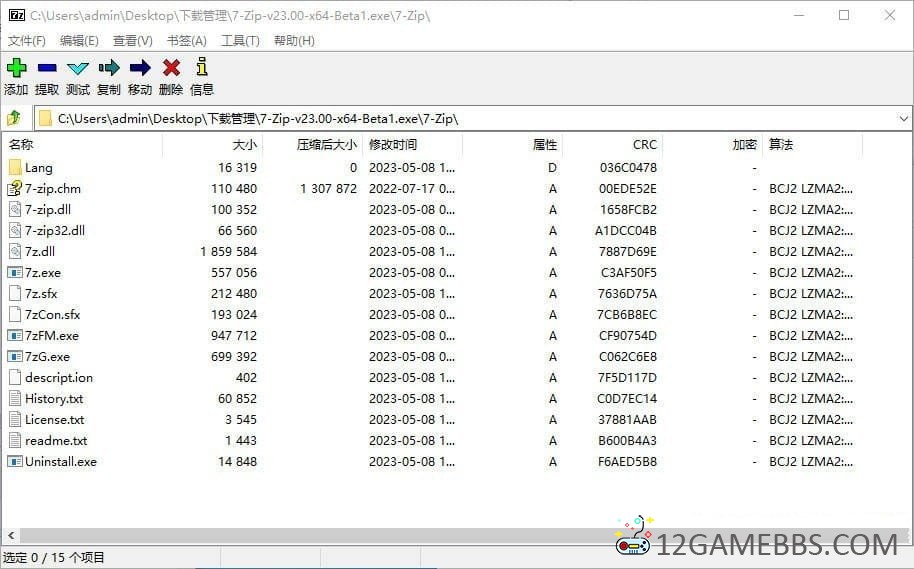Screen dimensions: 914x569
Task: Select the descript.ion file icon
Action: tap(15, 377)
